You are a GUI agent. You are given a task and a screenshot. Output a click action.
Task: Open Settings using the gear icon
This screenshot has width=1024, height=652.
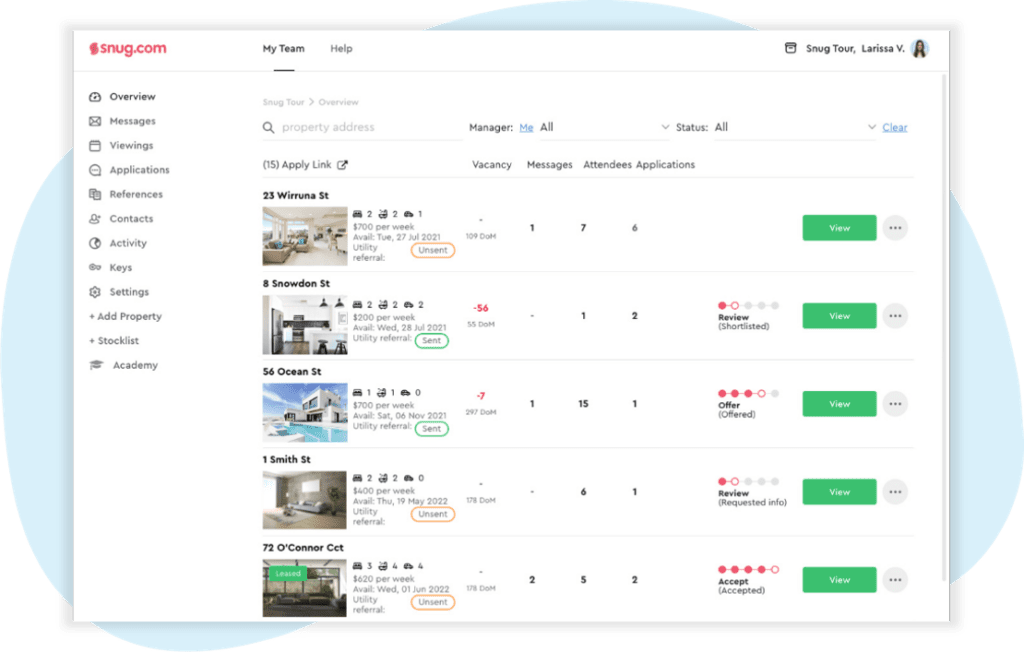coord(95,292)
